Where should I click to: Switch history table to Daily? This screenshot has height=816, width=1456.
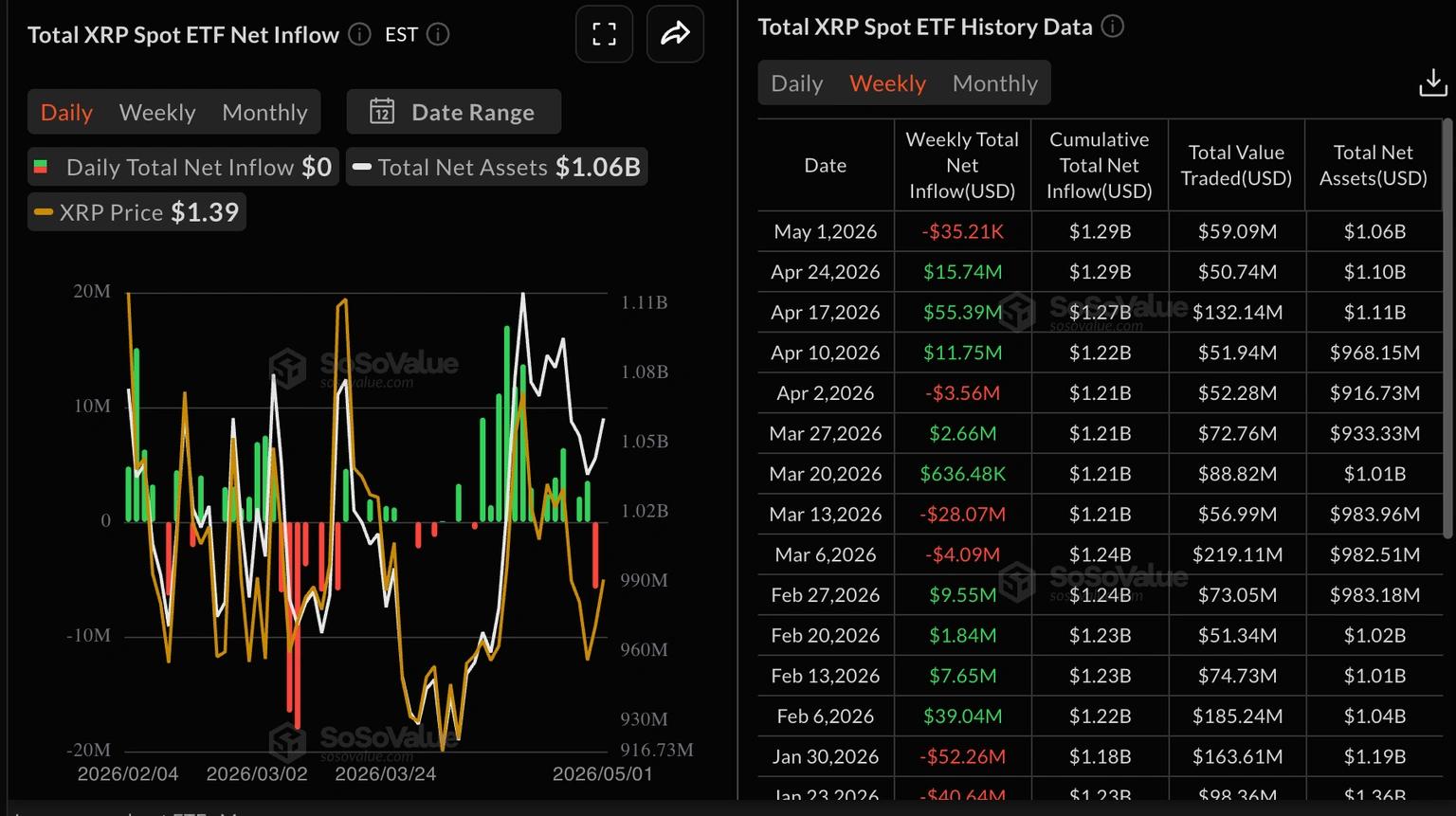tap(797, 83)
